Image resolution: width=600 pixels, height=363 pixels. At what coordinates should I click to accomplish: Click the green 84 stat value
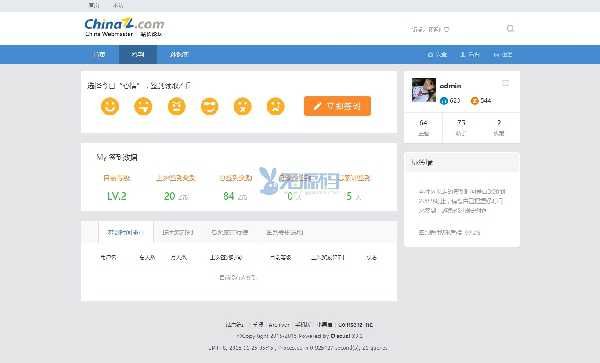[x=229, y=196]
